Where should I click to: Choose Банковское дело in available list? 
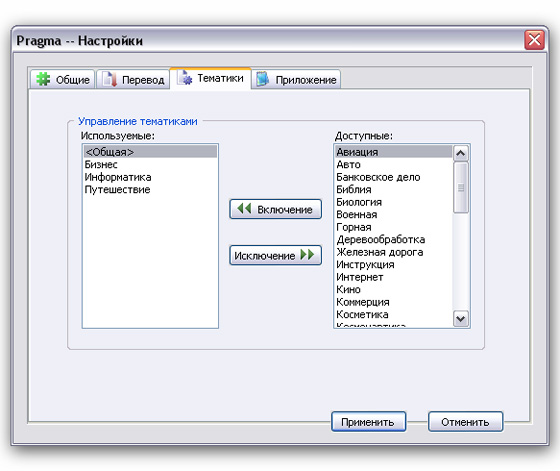[394, 177]
